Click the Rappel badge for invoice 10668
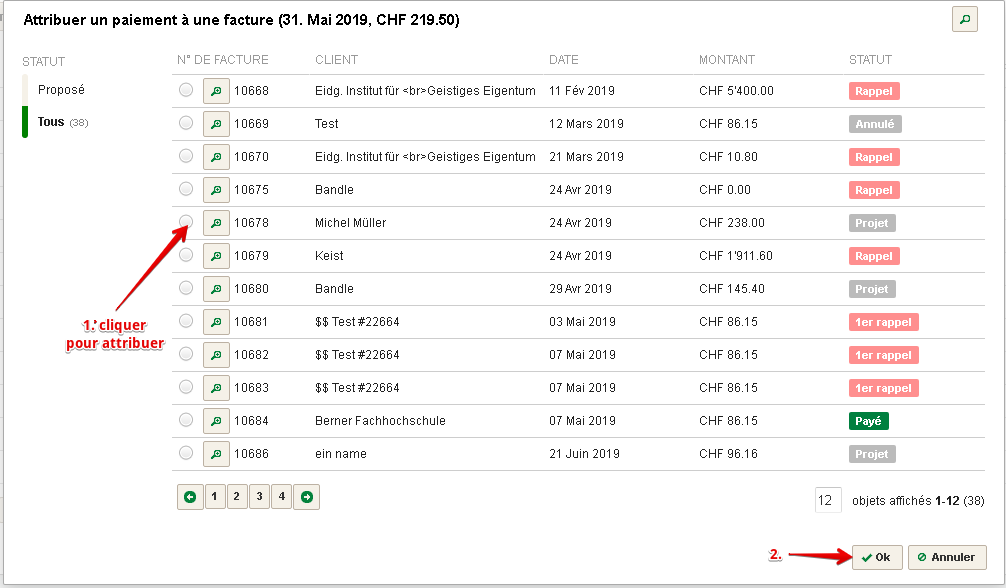The image size is (1006, 588). [874, 91]
